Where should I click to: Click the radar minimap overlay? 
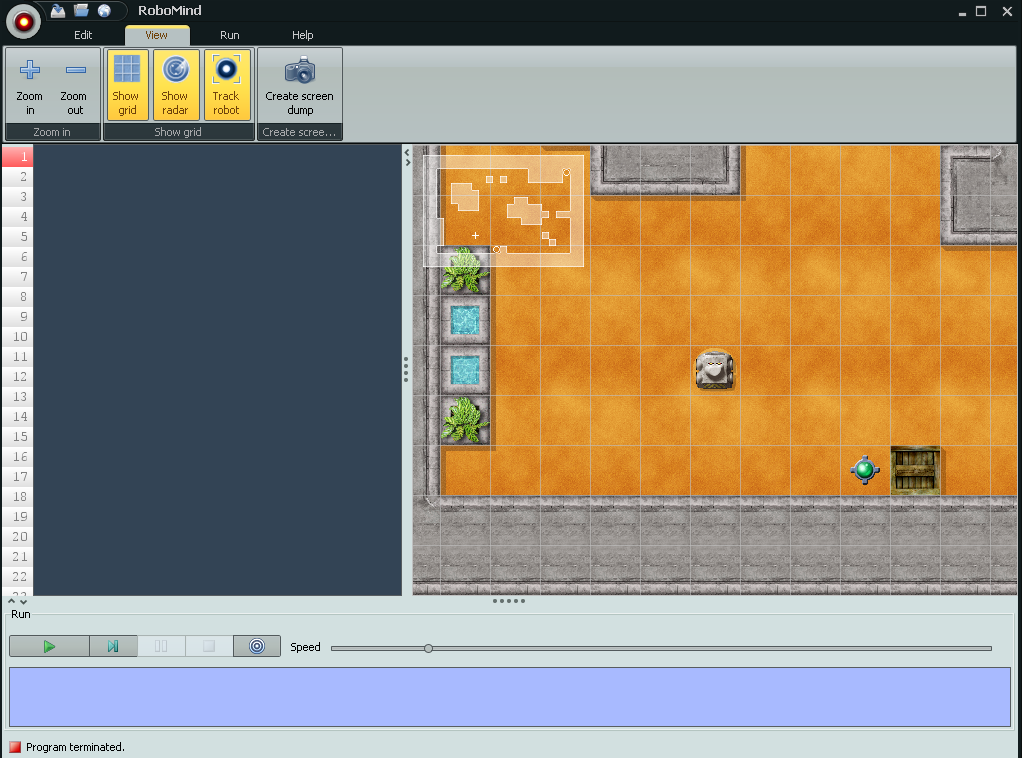[x=503, y=211]
